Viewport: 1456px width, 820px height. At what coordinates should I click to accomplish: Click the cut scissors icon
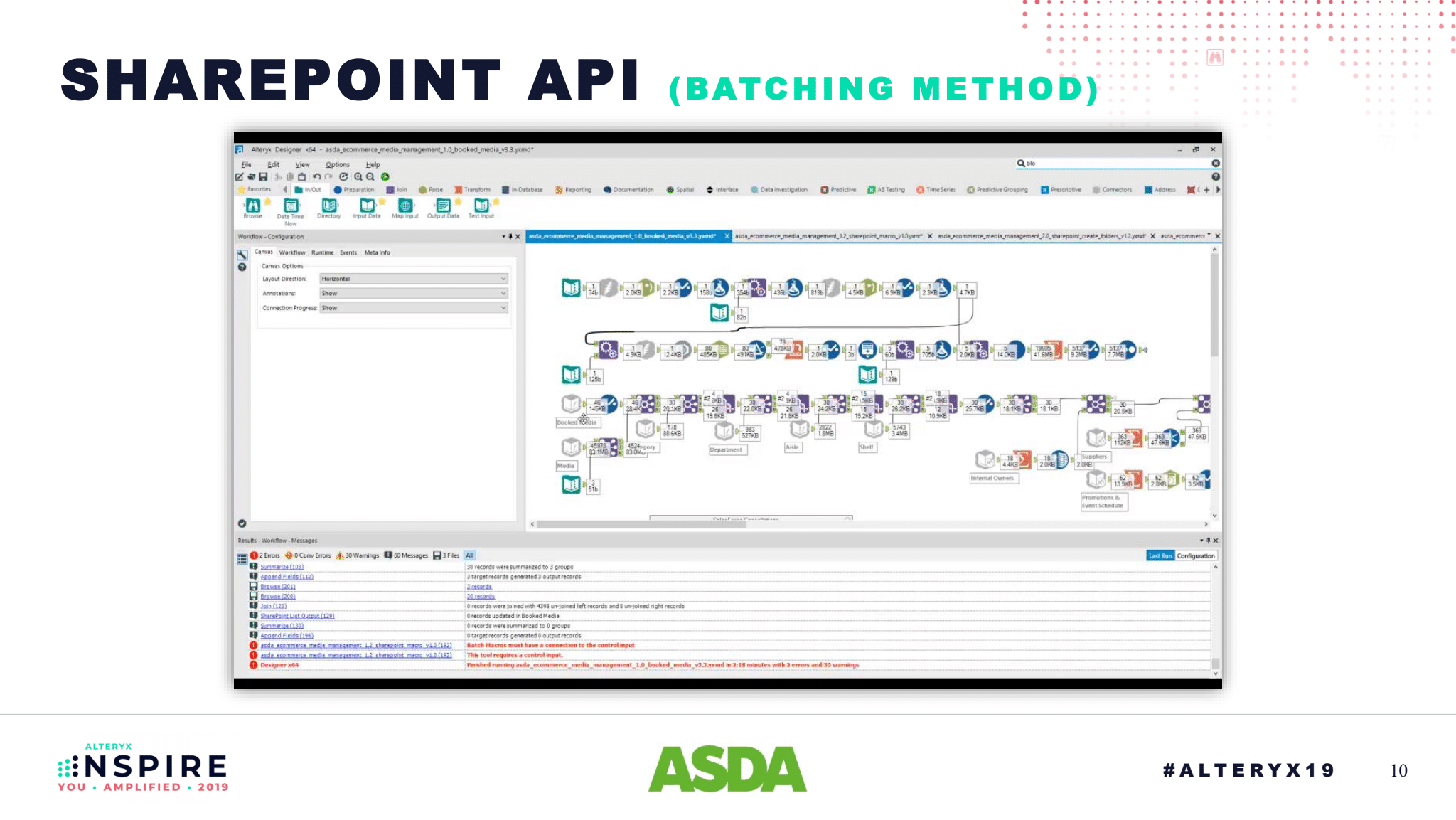[x=278, y=177]
